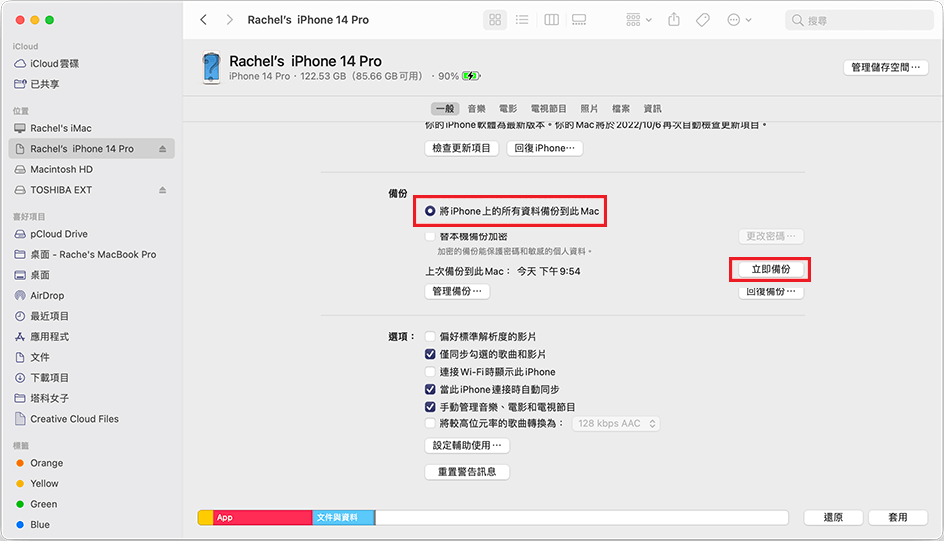
Task: Click 管理備份 button
Action: click(x=457, y=291)
